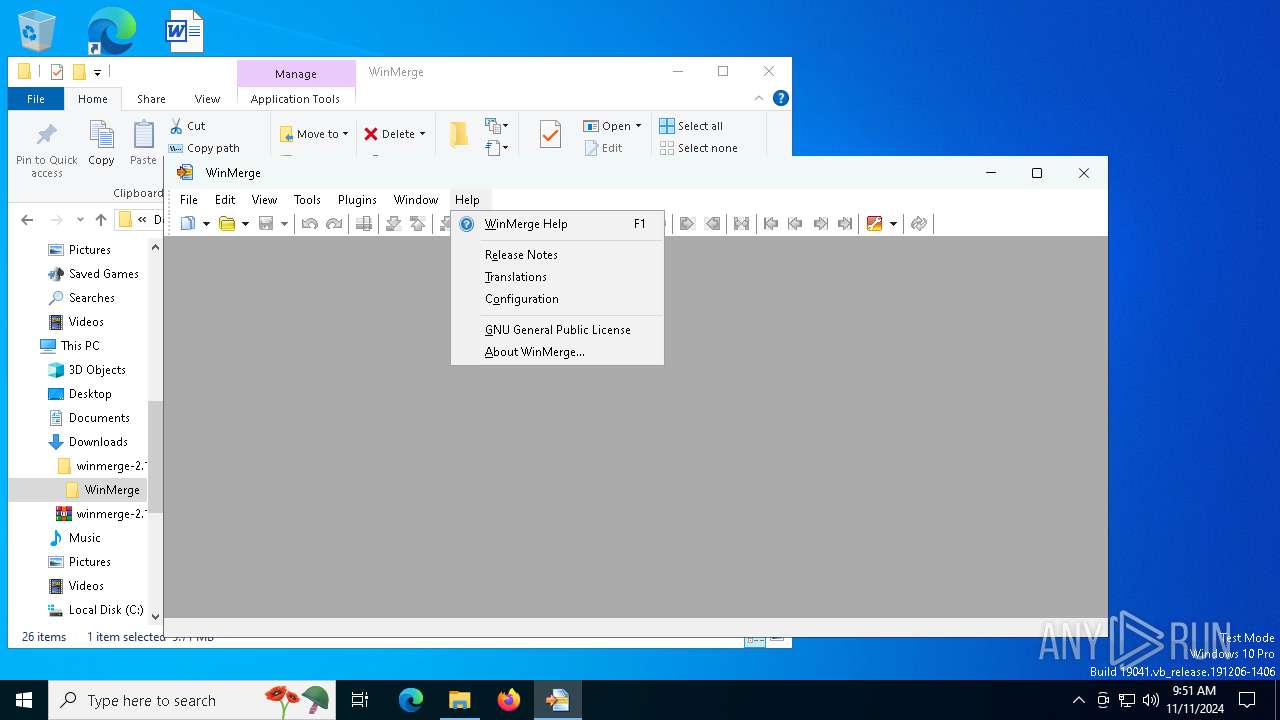The height and width of the screenshot is (720, 1280).
Task: Click the inward-facing double arrows toolbar icon
Action: 741,224
